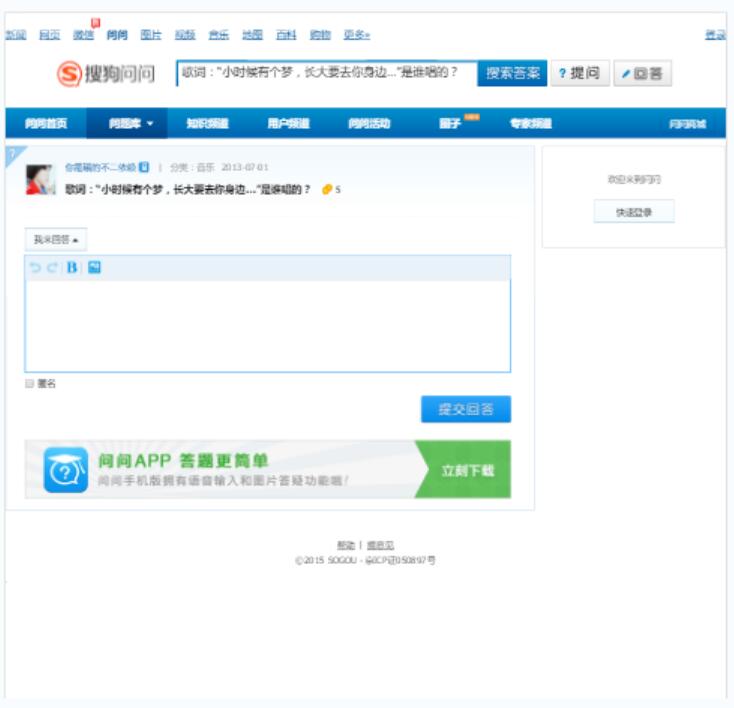The image size is (734, 708).
Task: Click the undo icon in answer editor
Action: point(35,268)
